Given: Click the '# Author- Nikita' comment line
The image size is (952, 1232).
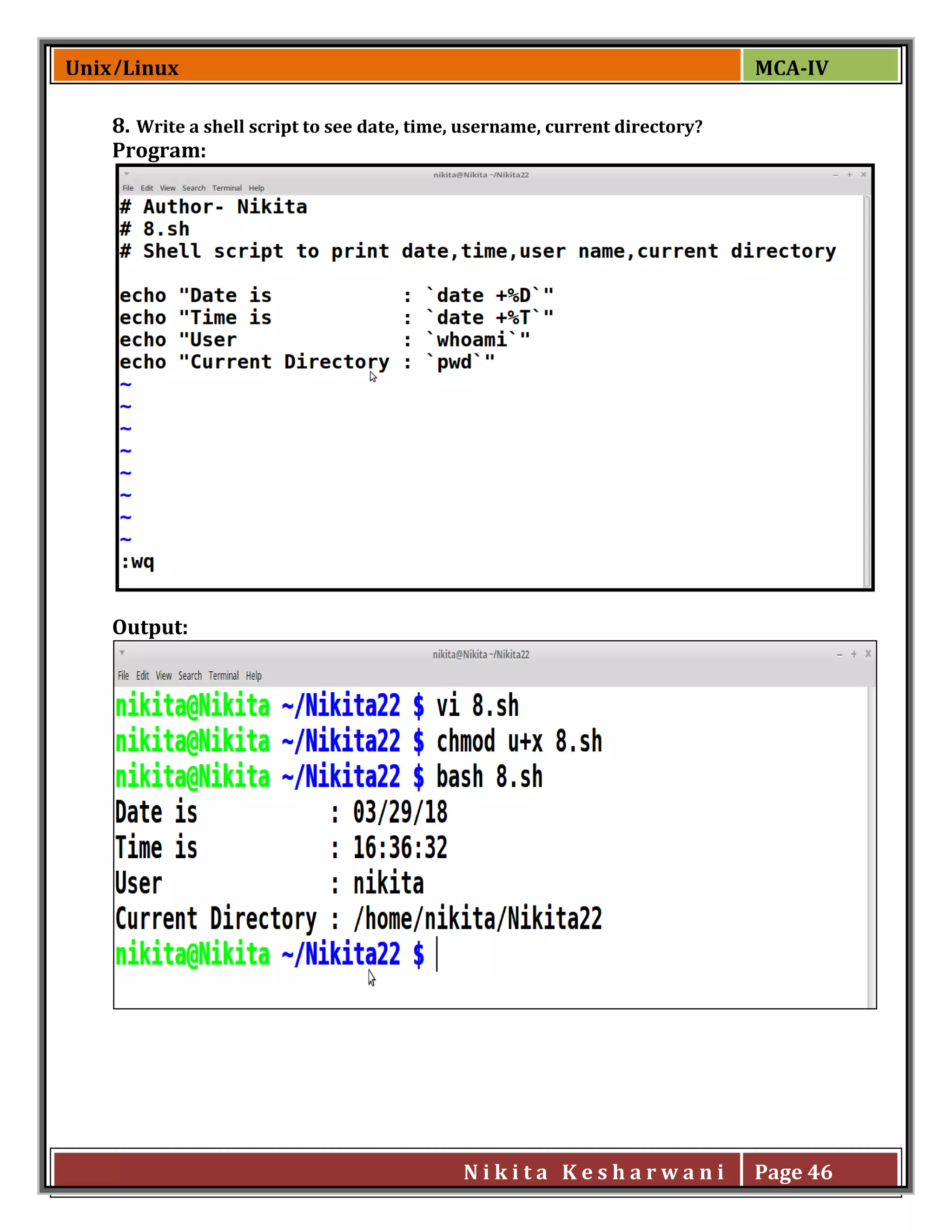Looking at the screenshot, I should (x=214, y=207).
